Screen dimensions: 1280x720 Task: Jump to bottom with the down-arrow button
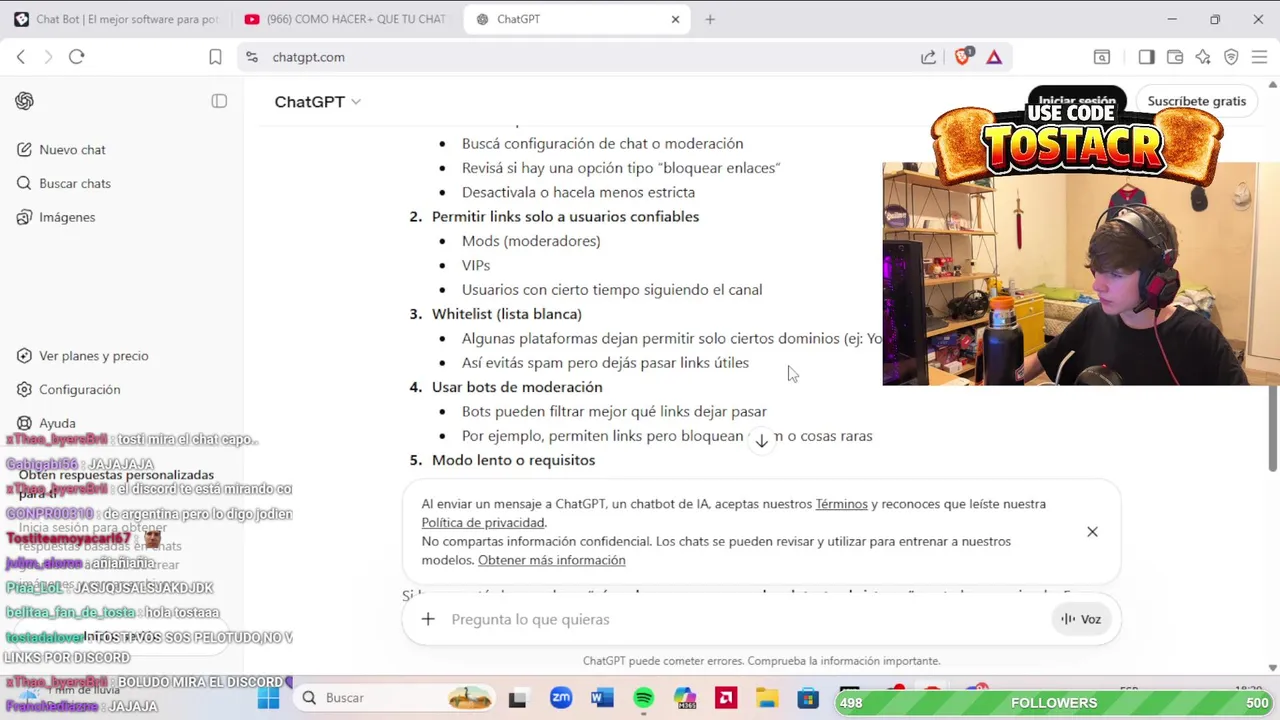point(761,440)
